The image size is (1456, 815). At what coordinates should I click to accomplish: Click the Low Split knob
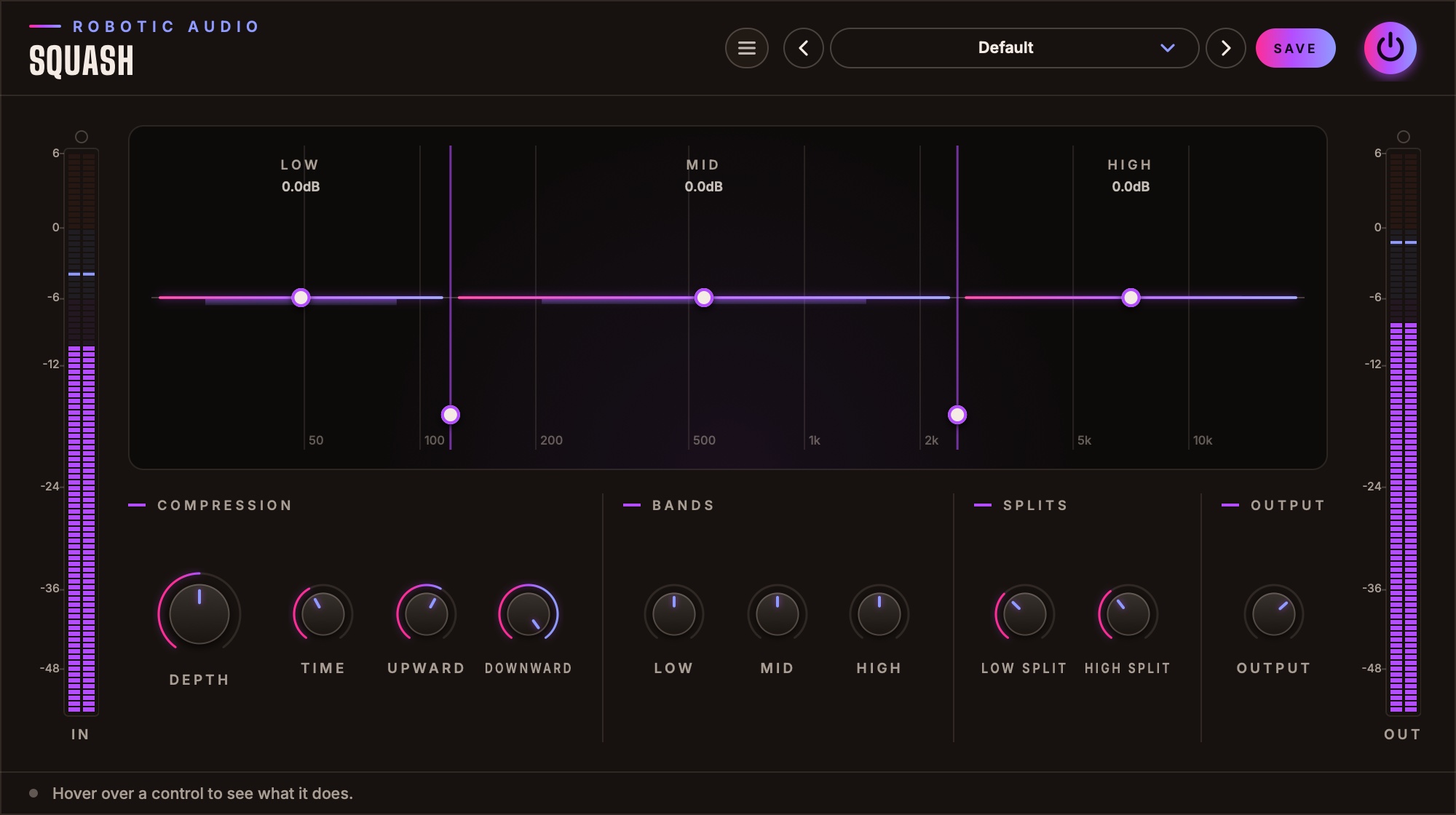[1024, 613]
